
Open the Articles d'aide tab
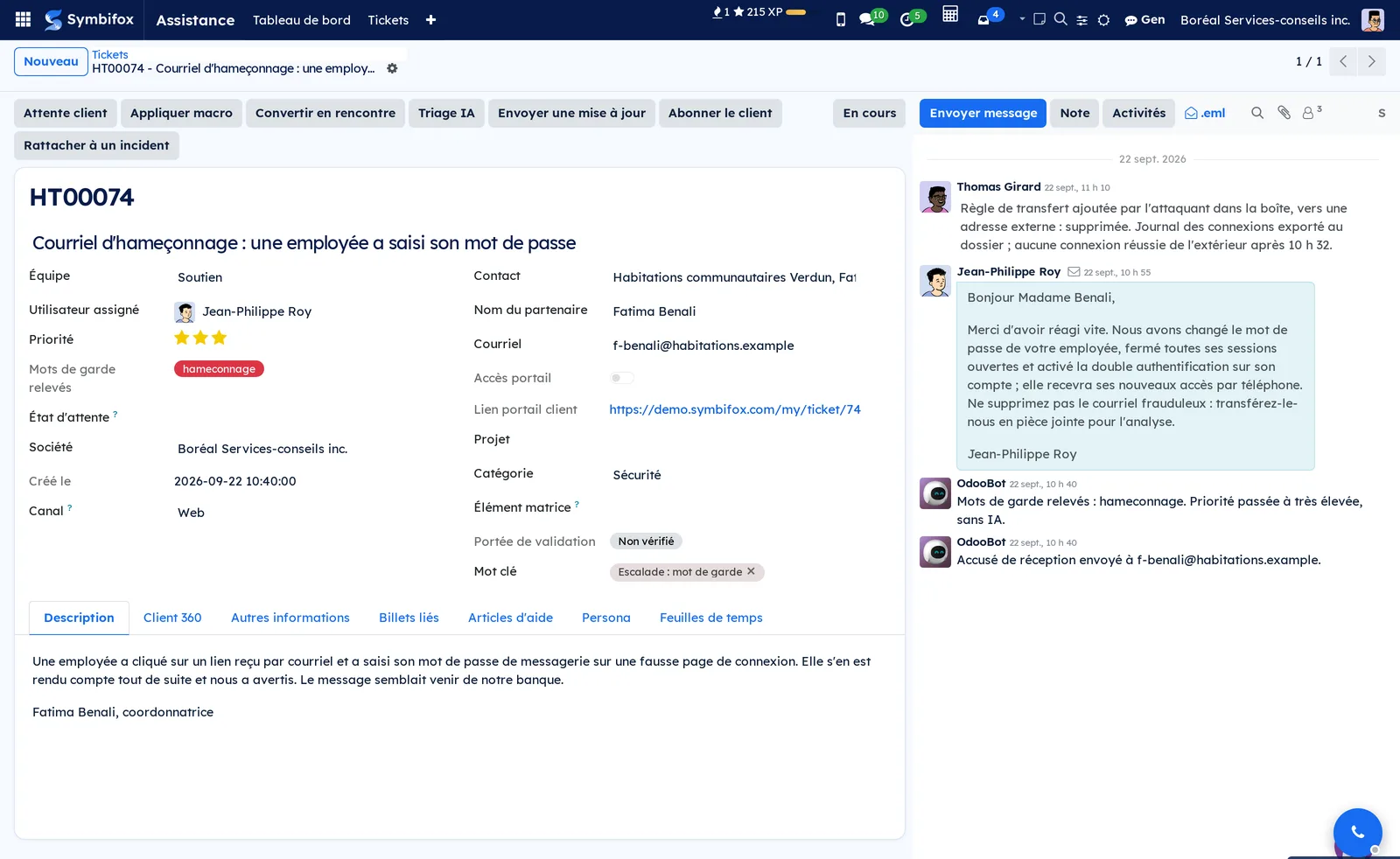point(510,618)
